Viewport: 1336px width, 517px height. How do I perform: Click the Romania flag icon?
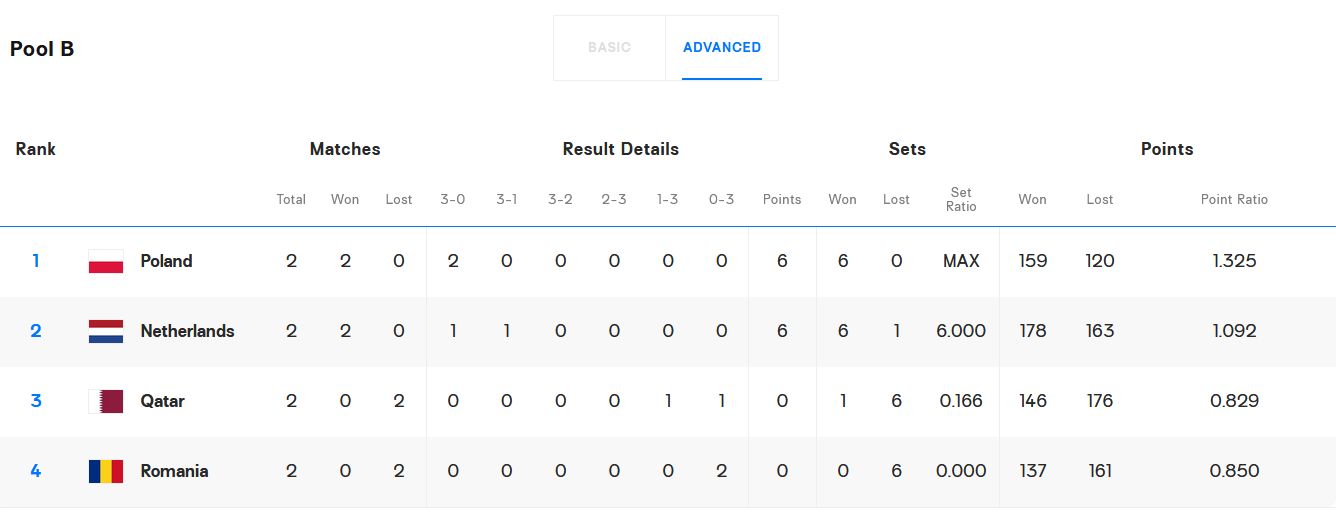(x=106, y=471)
